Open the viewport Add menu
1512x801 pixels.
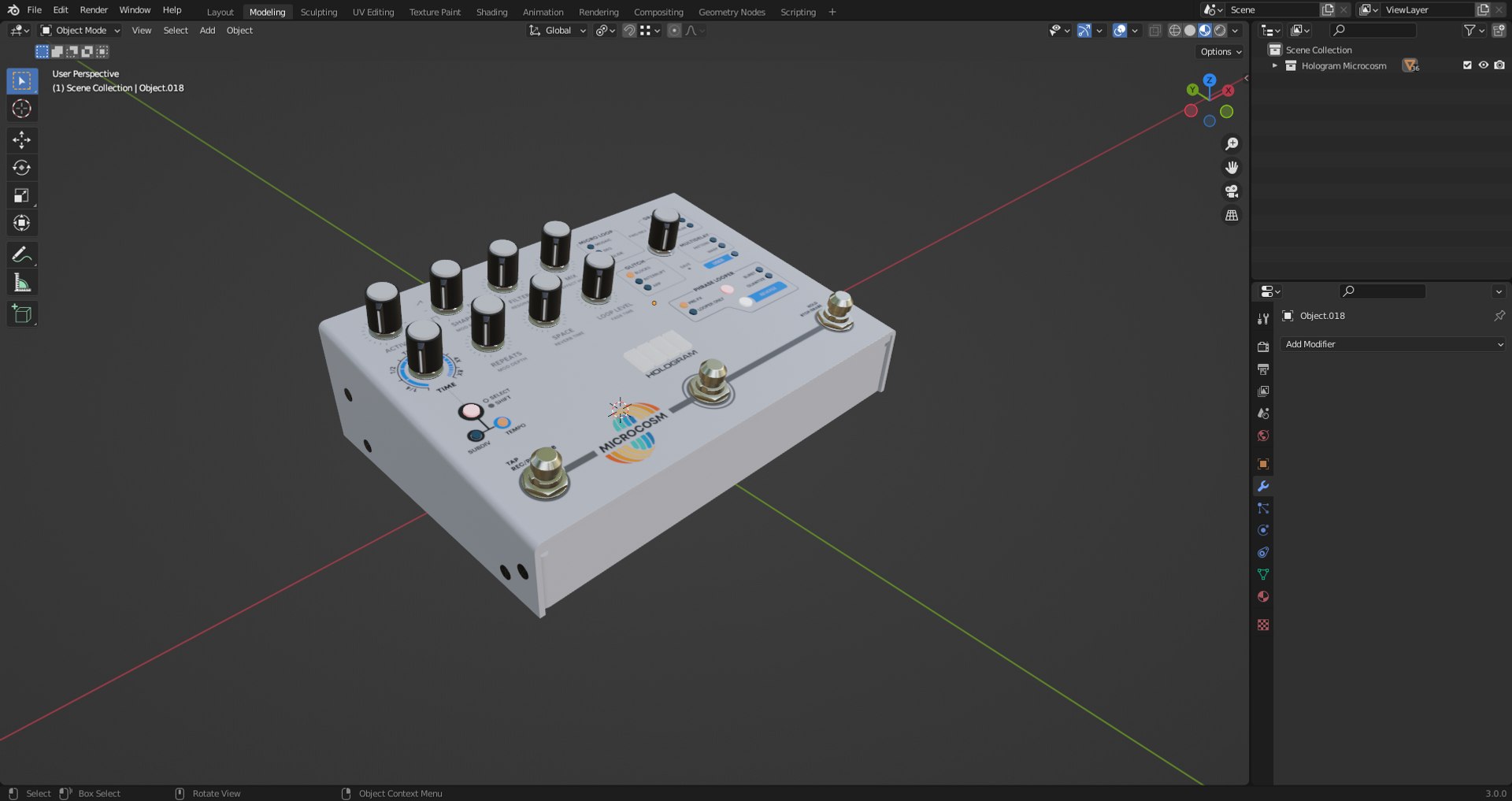pyautogui.click(x=207, y=31)
